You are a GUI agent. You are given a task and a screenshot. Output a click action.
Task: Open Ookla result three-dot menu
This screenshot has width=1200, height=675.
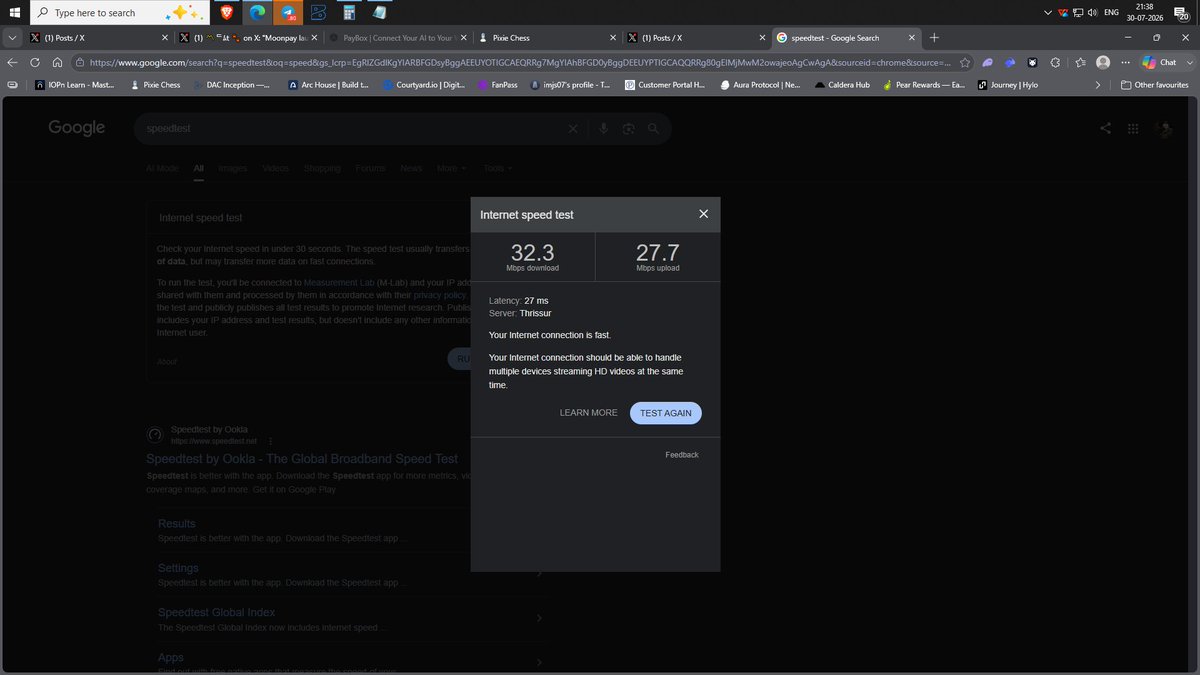click(x=270, y=441)
